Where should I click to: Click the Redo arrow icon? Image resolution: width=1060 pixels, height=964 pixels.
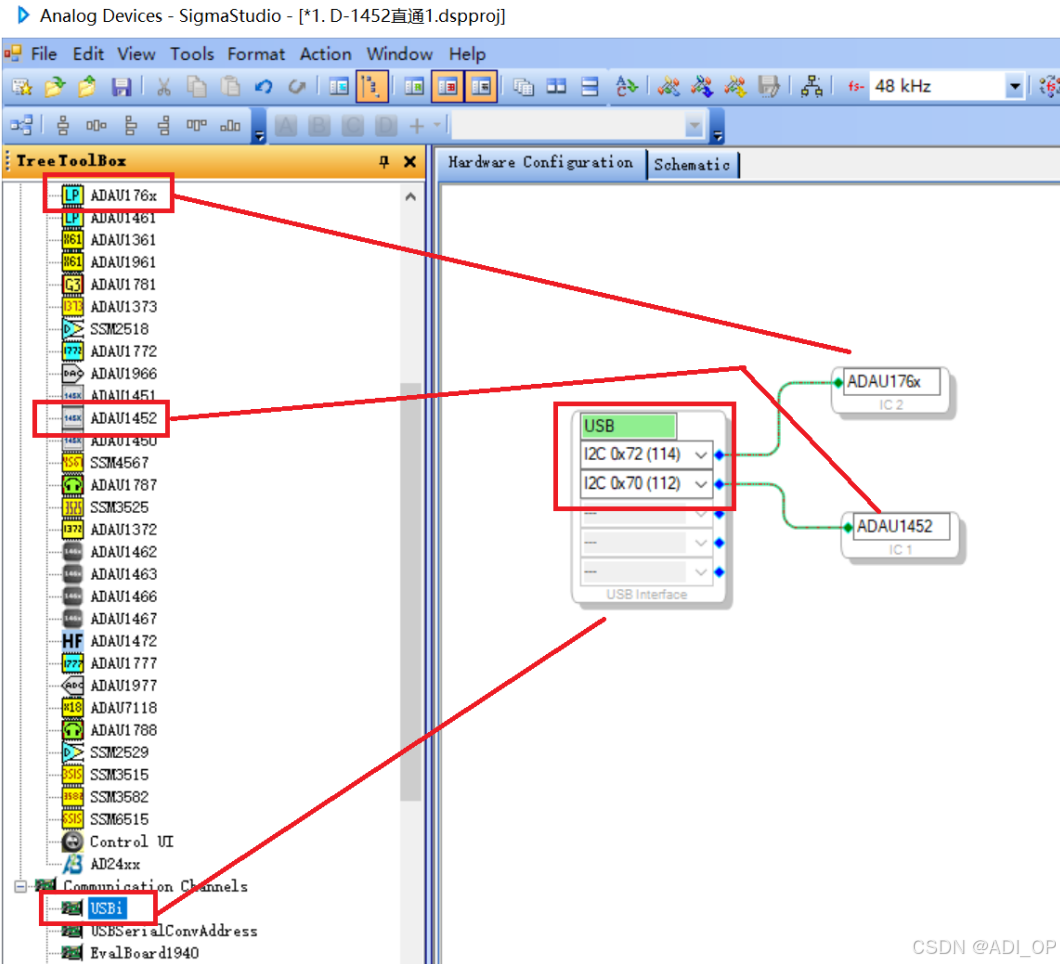(x=297, y=87)
